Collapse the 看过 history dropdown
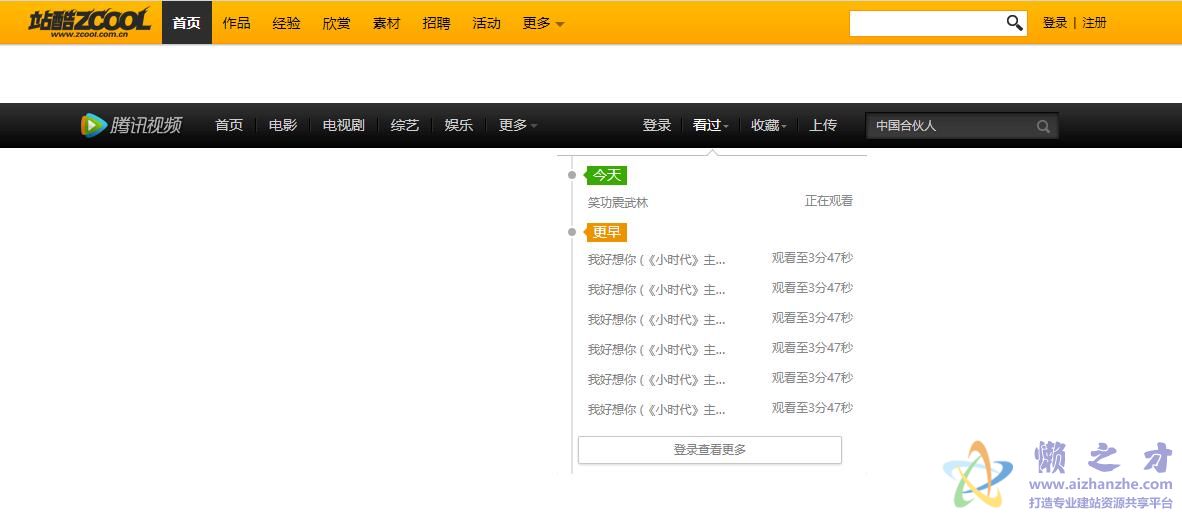1182x513 pixels. 711,125
